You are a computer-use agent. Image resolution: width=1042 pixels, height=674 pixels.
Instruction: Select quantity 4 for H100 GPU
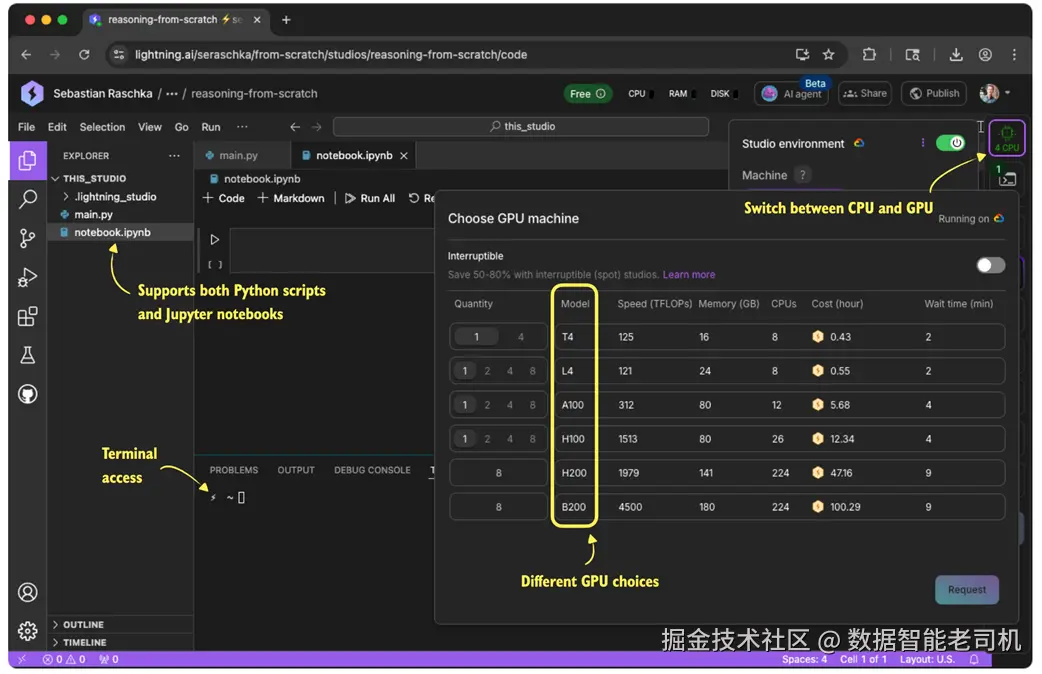tap(510, 439)
